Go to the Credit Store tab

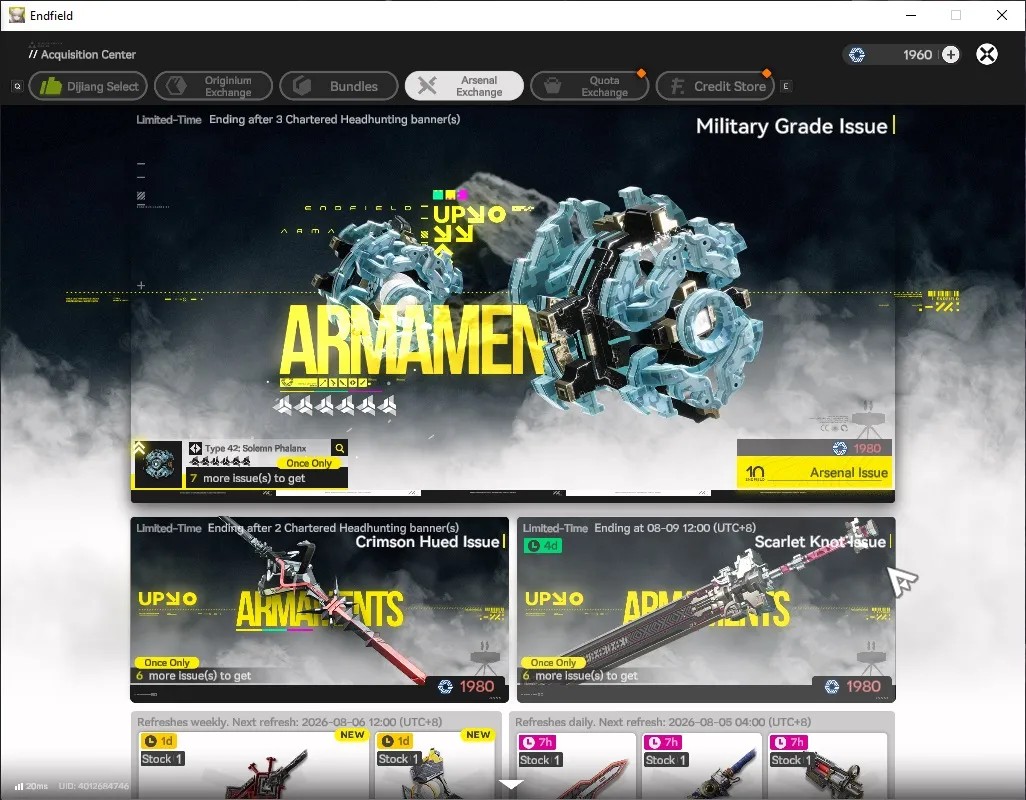point(715,86)
